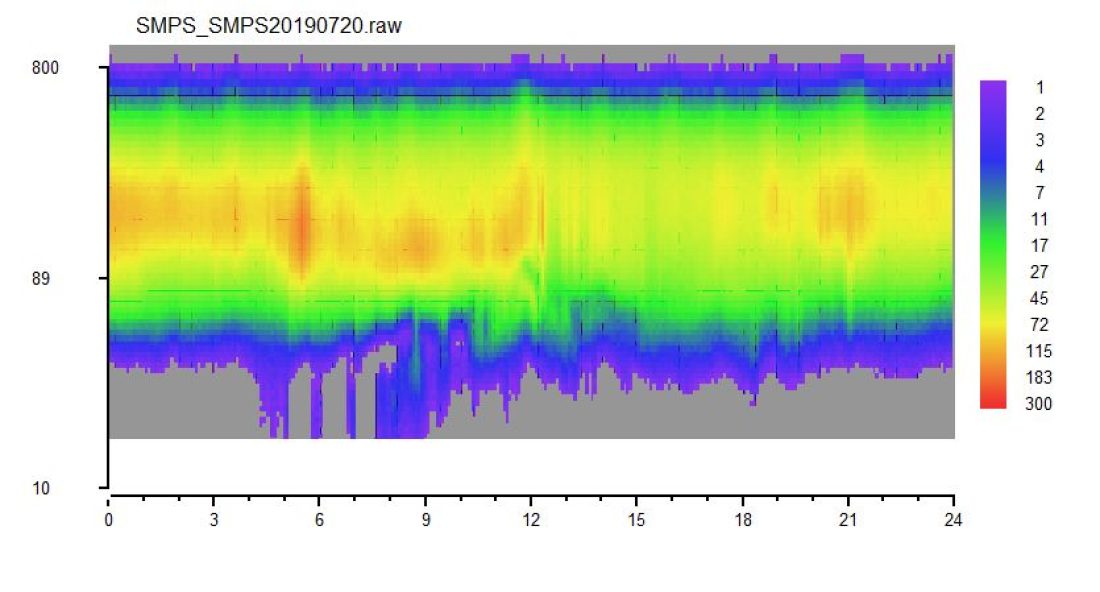
Task: Click the SMPS heatmap plot area
Action: coord(532,242)
